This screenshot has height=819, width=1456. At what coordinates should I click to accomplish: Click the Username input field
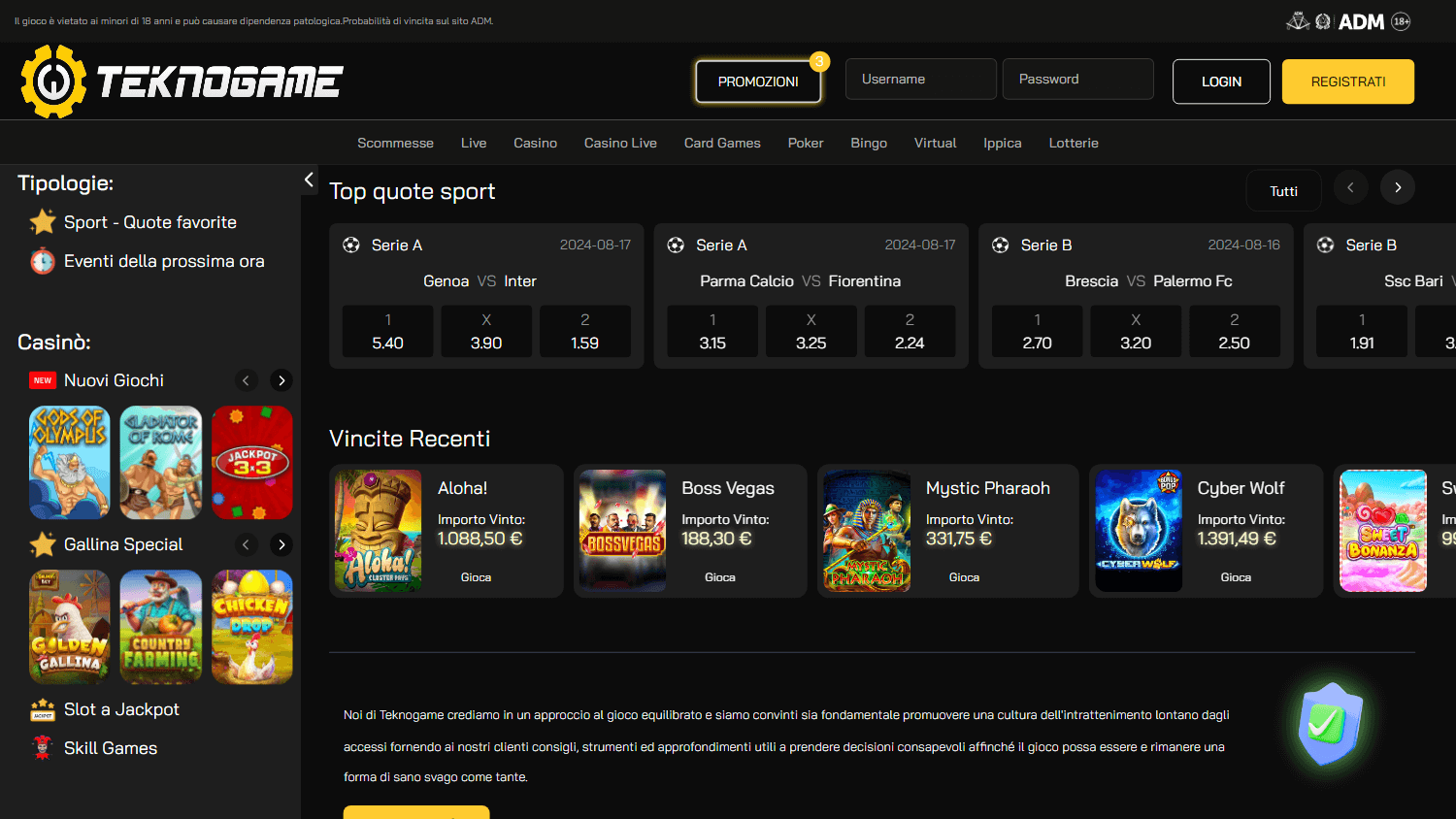click(x=921, y=79)
